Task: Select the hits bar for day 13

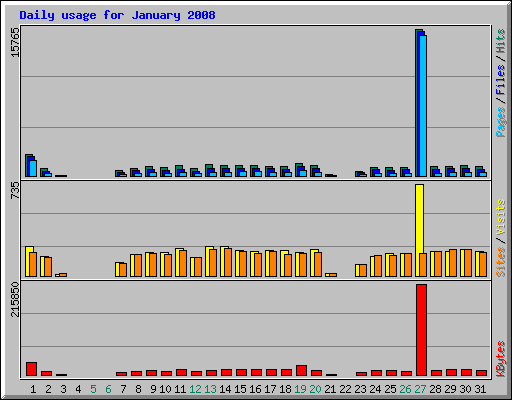Action: [x=207, y=170]
